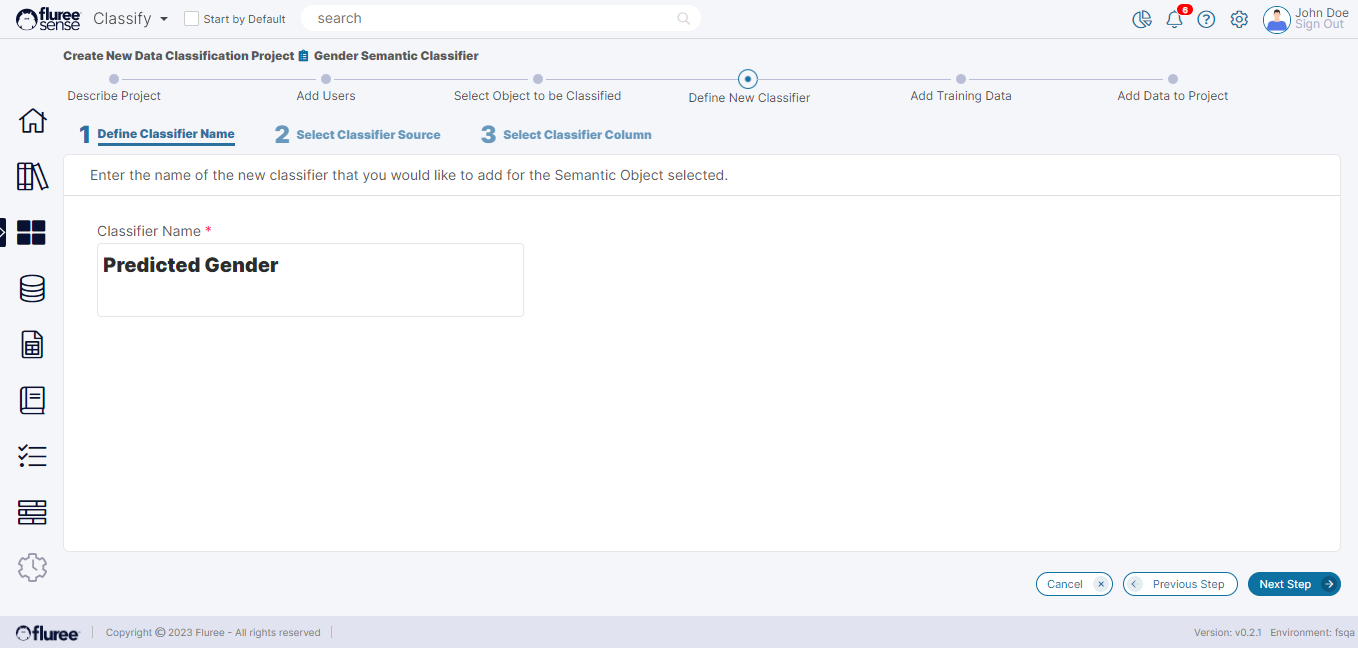Click the Classifier Name input field

click(x=310, y=280)
